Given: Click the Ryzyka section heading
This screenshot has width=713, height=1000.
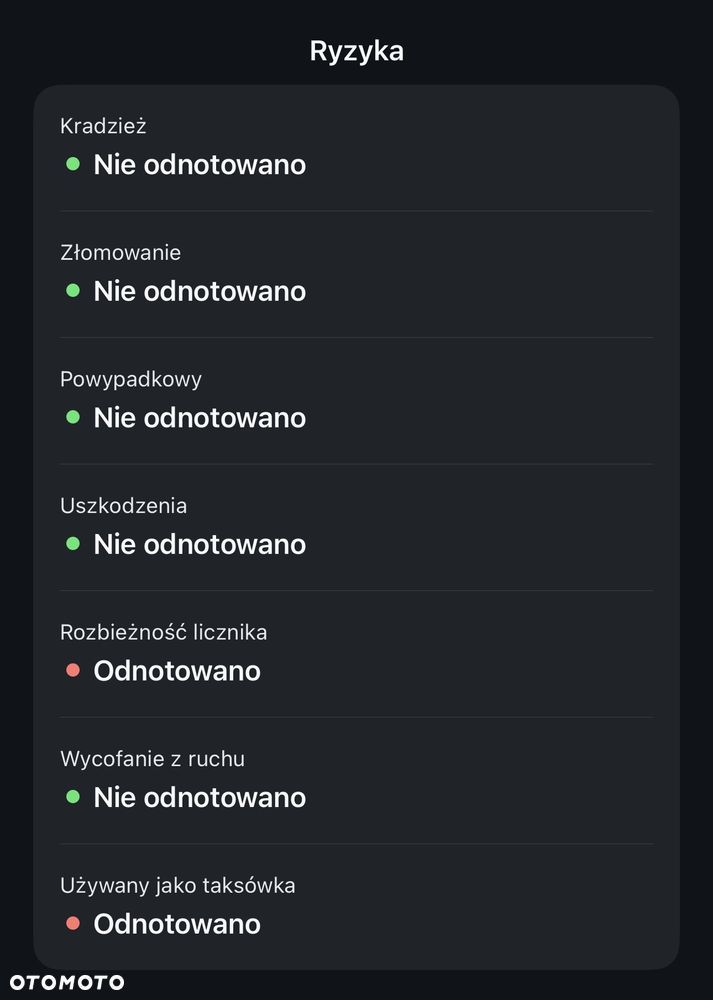Looking at the screenshot, I should coord(356,51).
